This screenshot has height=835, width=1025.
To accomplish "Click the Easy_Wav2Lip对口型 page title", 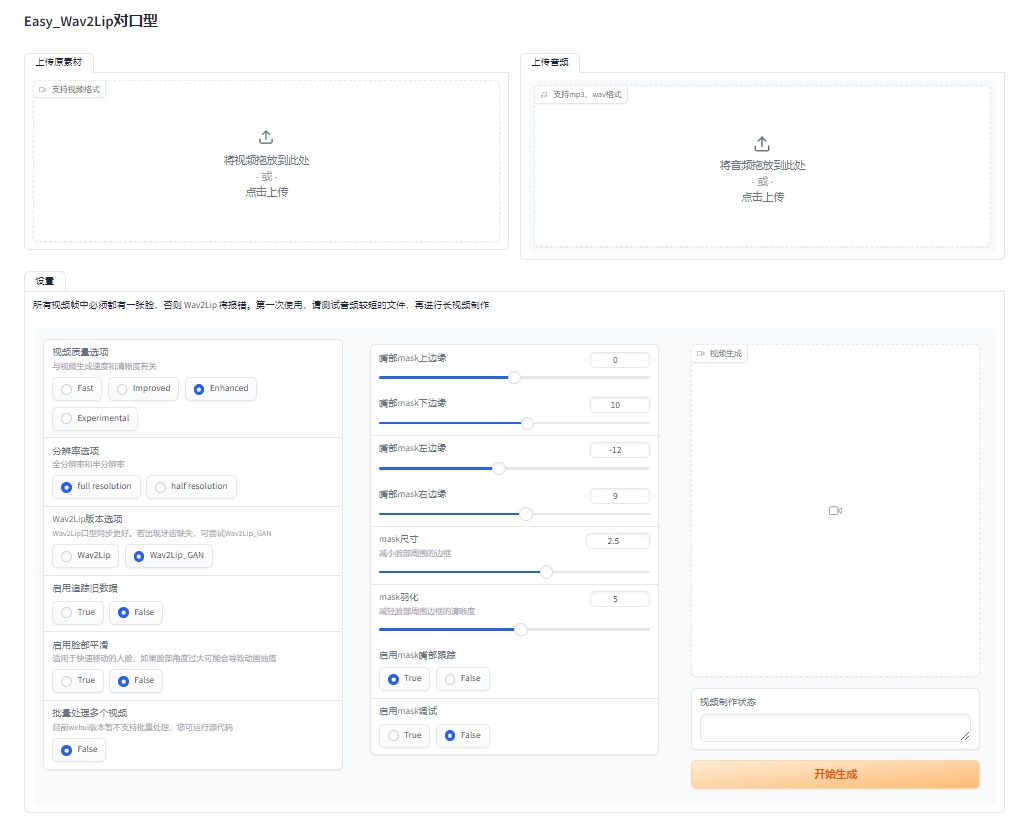I will pyautogui.click(x=91, y=21).
